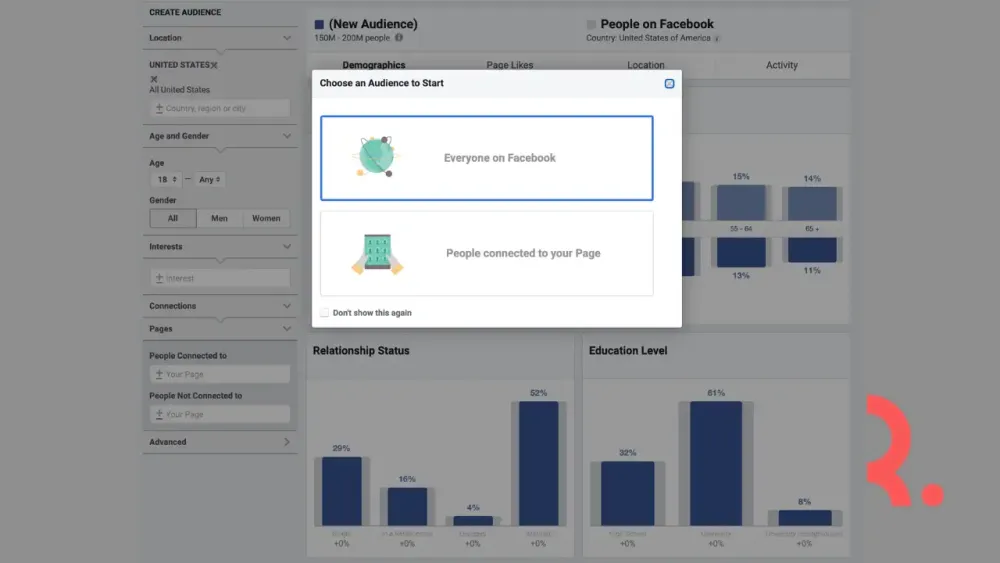Click the Married 52% bar
Screen dimensions: 1000x563
coord(538,464)
